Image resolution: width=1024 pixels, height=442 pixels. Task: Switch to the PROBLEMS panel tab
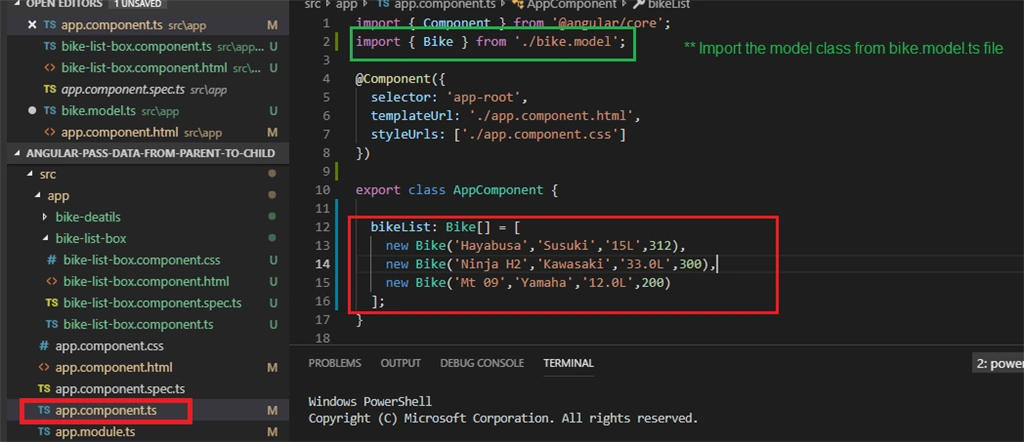coord(334,363)
